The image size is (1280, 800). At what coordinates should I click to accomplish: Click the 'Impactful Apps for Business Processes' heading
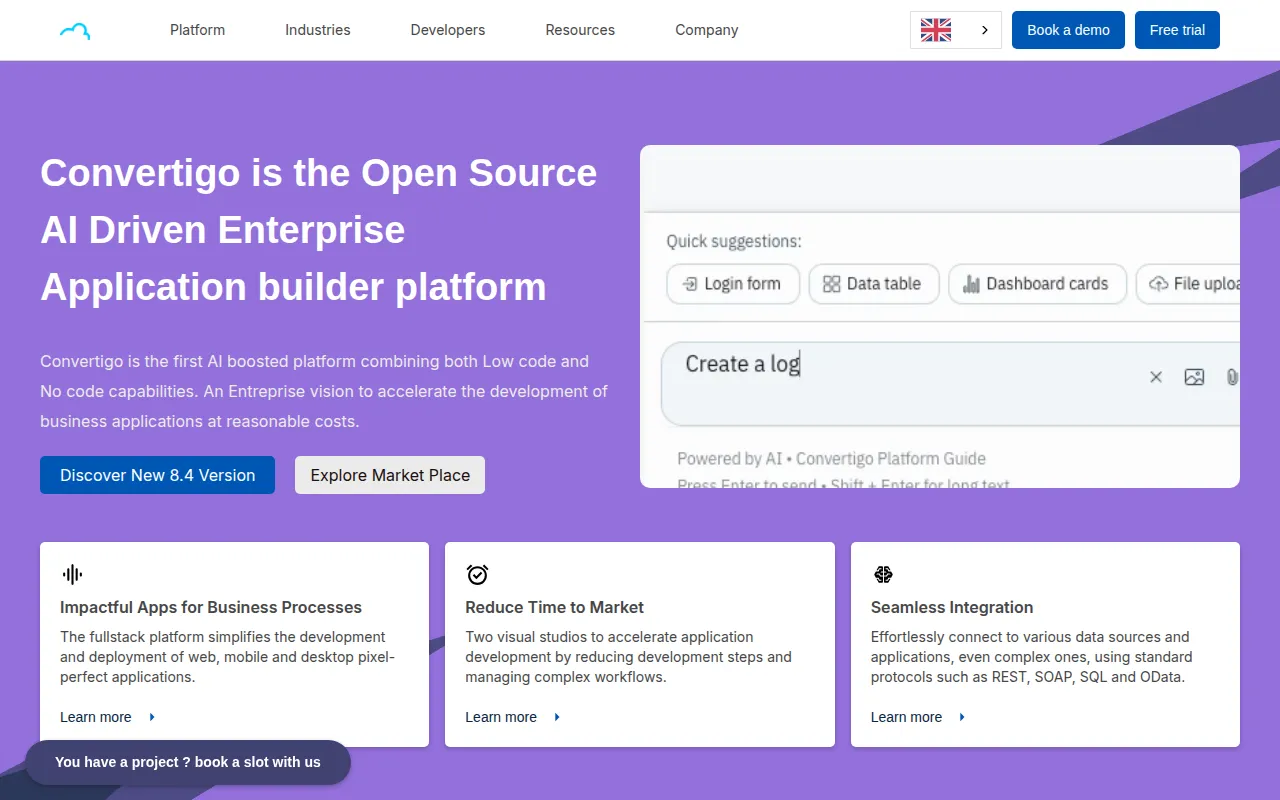pos(211,607)
